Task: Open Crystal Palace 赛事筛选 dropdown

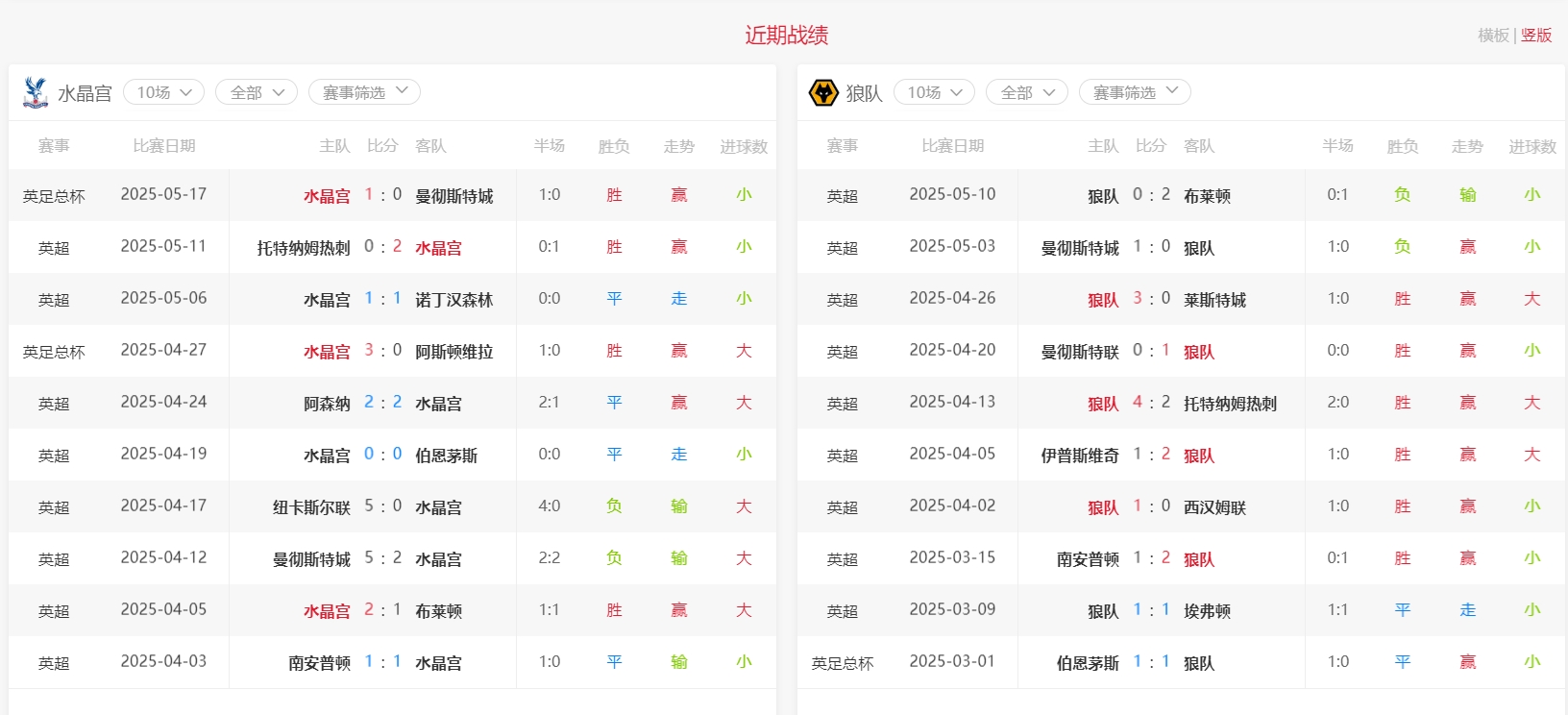Action: [364, 92]
